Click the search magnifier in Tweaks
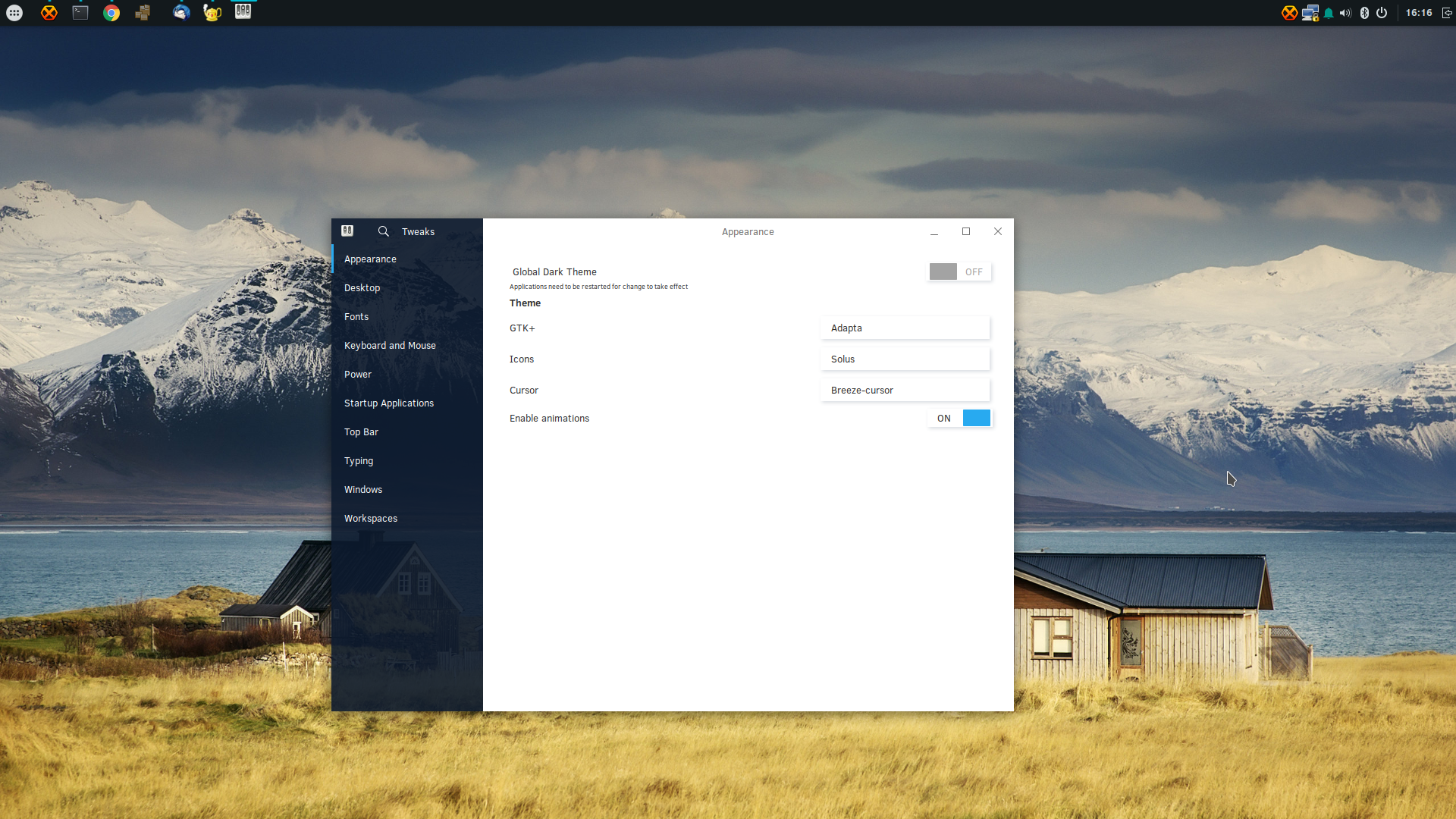 [384, 231]
